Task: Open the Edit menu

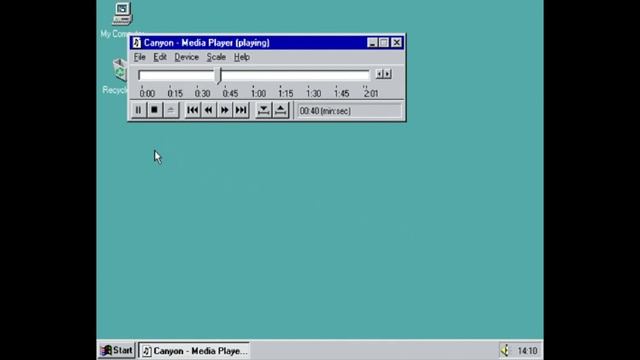Action: 160,57
